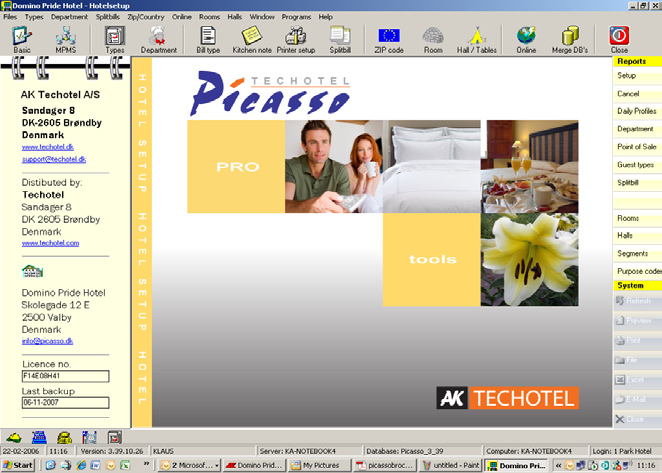Click the igloo Room toolbar icon
The width and height of the screenshot is (662, 473).
pyautogui.click(x=433, y=39)
